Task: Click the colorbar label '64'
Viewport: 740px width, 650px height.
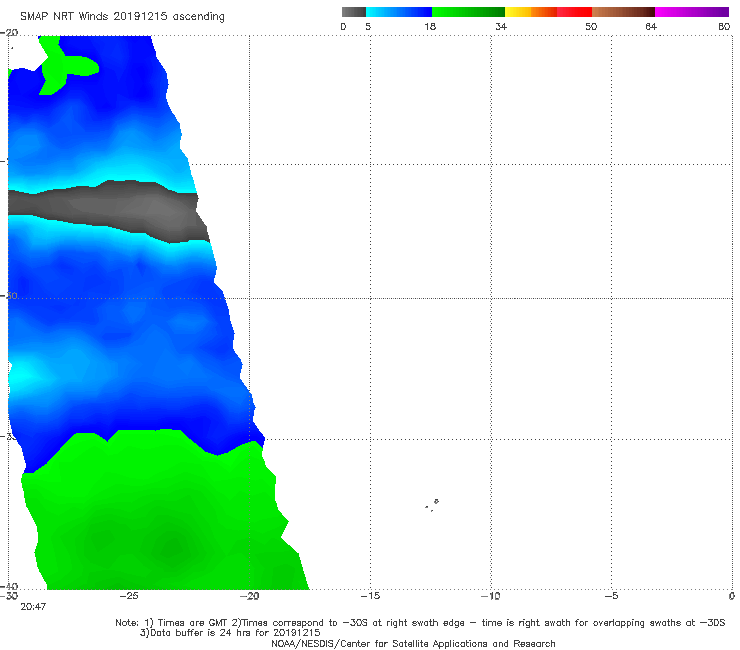Action: [x=651, y=27]
